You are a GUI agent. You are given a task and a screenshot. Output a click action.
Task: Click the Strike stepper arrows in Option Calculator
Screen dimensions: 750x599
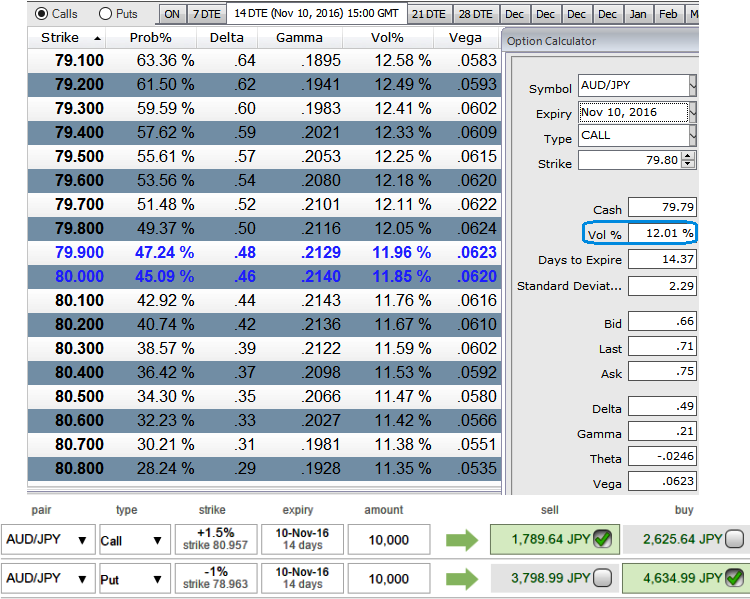(688, 160)
